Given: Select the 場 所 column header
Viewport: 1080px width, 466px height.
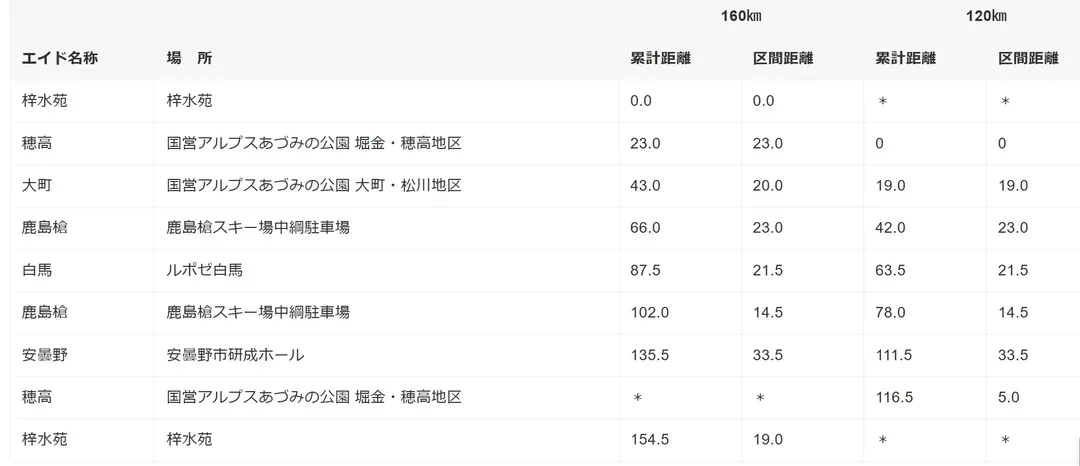Looking at the screenshot, I should [x=189, y=59].
